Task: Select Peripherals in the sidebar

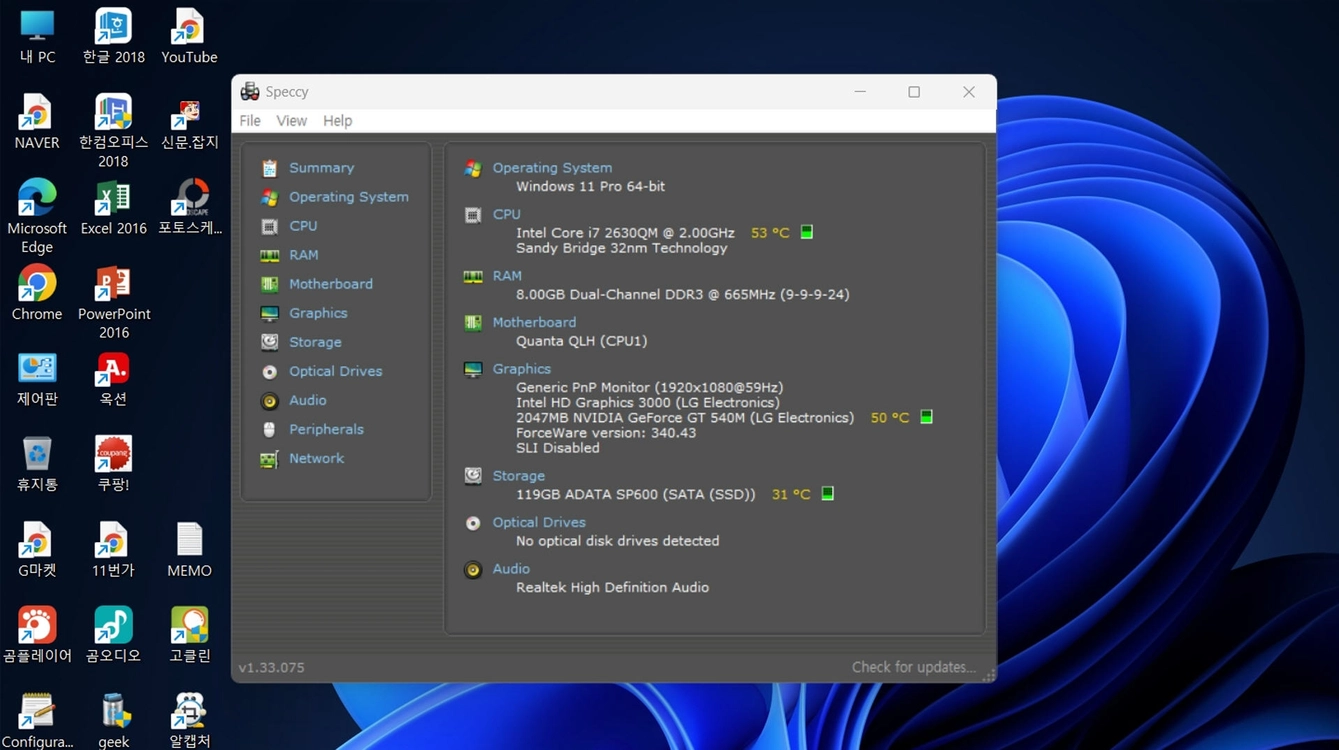Action: coord(326,429)
